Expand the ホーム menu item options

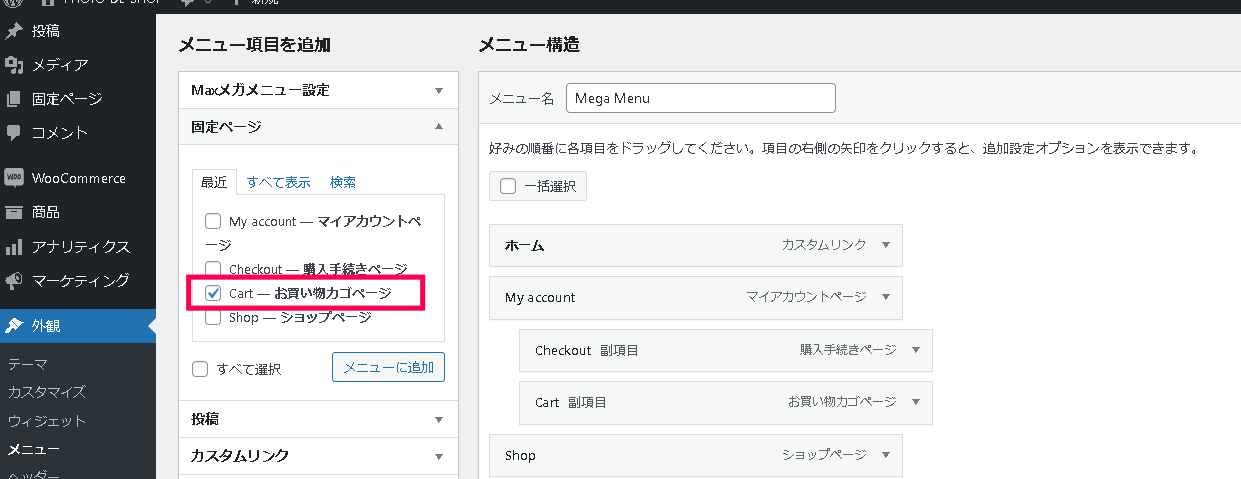pyautogui.click(x=885, y=245)
